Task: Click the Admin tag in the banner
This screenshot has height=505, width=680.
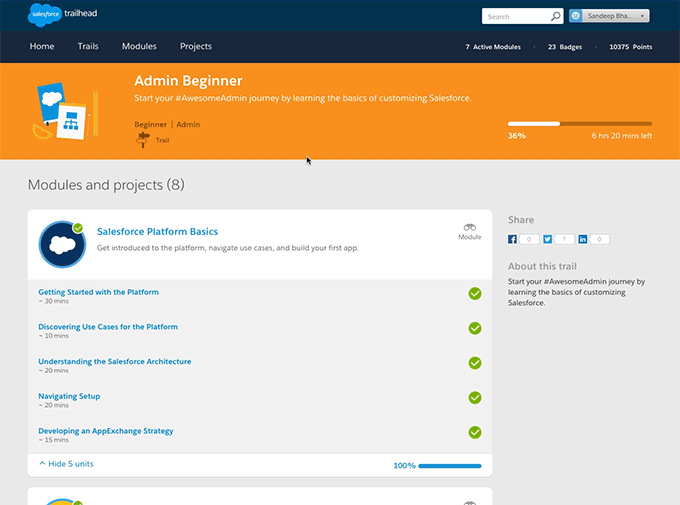Action: pos(188,125)
